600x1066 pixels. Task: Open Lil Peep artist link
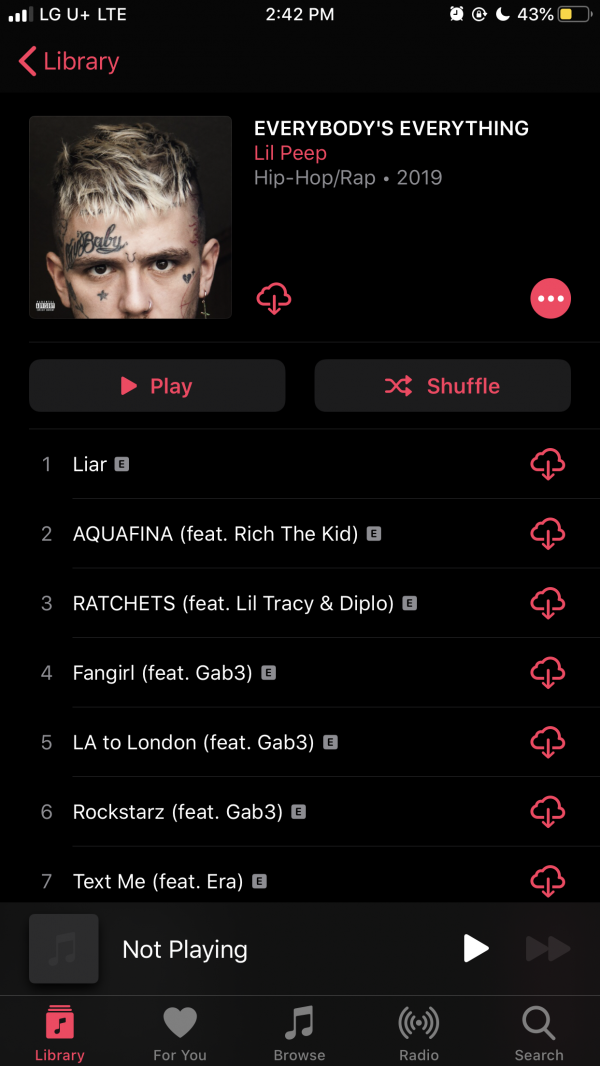click(x=290, y=153)
